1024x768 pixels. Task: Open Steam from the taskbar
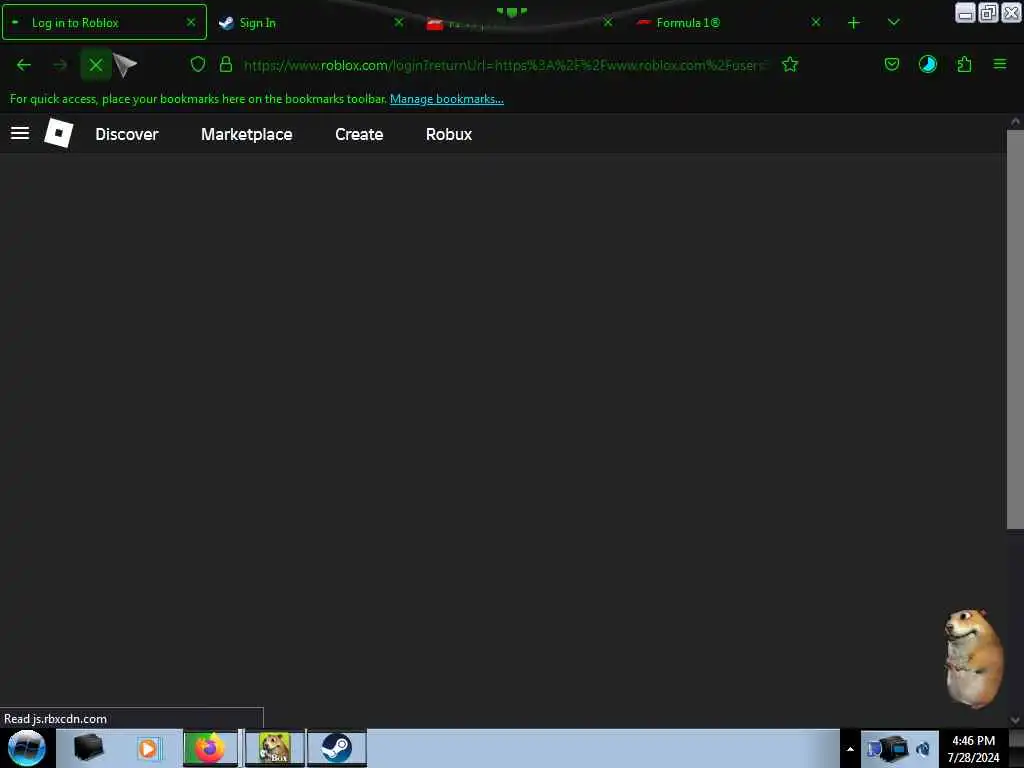pyautogui.click(x=337, y=748)
